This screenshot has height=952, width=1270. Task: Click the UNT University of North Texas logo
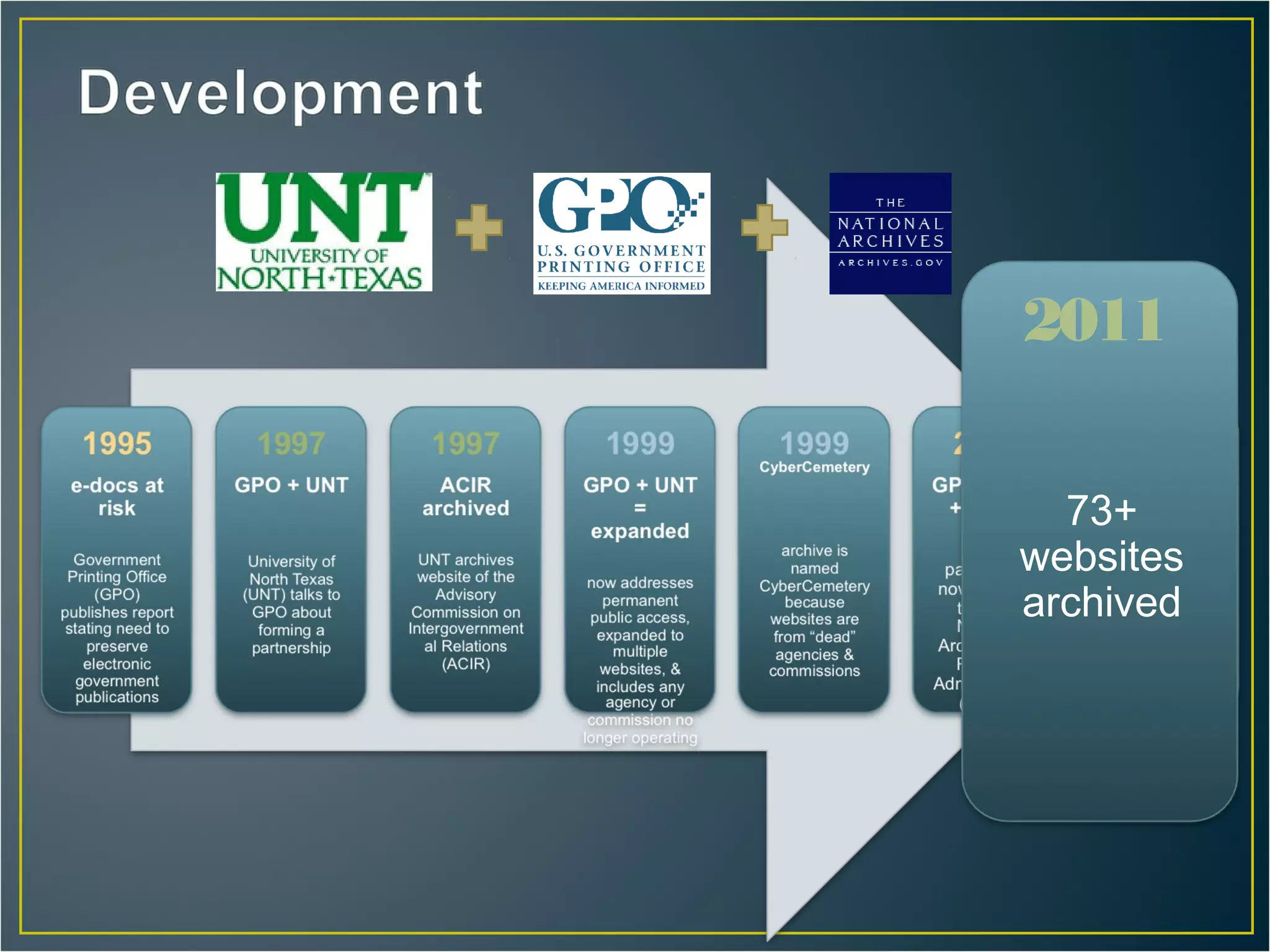pos(324,232)
